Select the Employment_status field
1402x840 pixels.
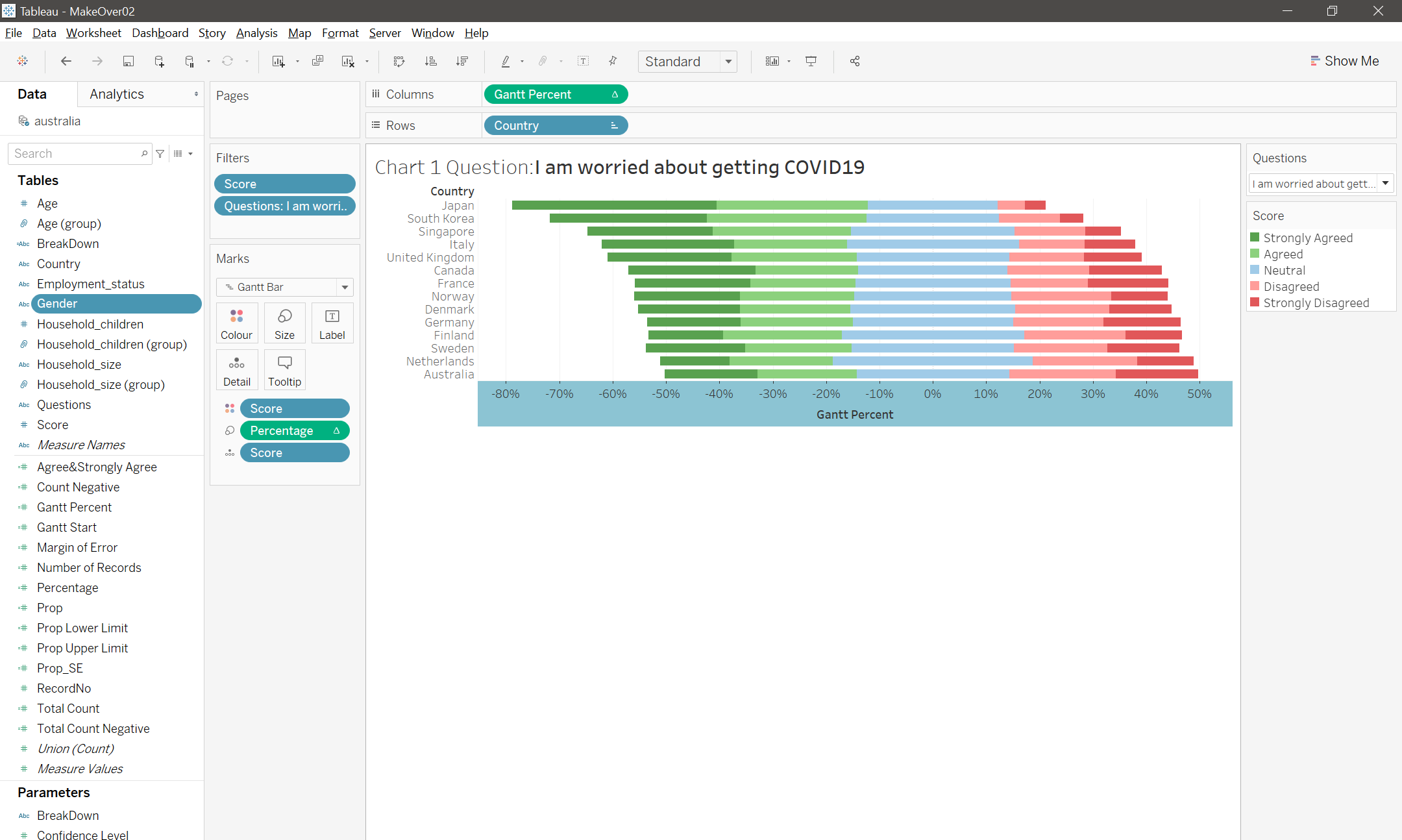[90, 284]
